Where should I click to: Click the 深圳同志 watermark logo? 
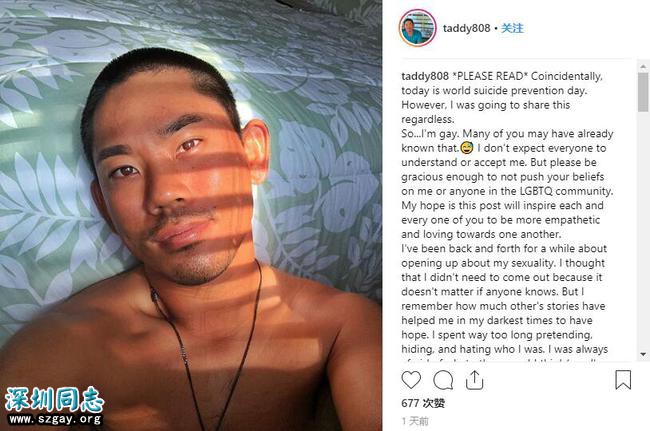pos(54,400)
